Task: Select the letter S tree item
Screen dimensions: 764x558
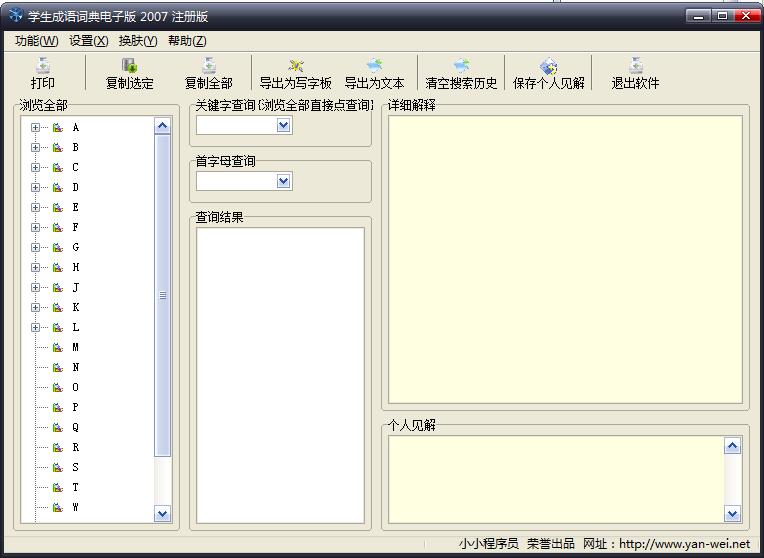Action: [75, 468]
